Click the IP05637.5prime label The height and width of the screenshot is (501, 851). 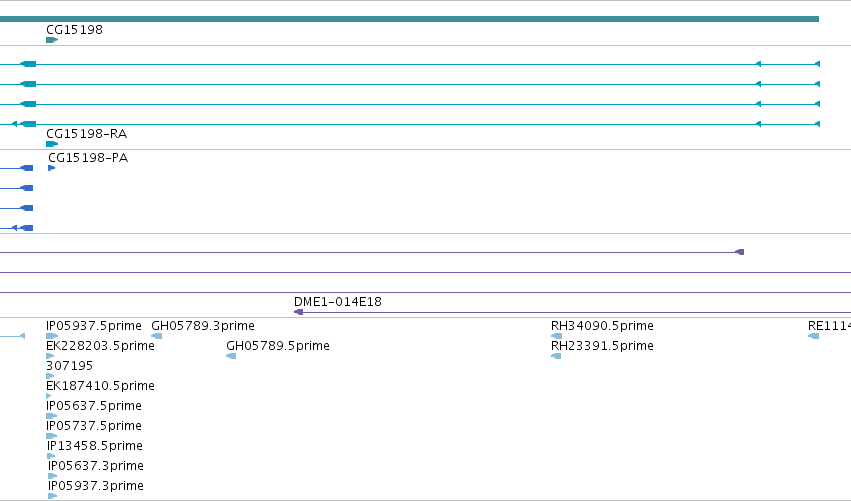[x=93, y=406]
